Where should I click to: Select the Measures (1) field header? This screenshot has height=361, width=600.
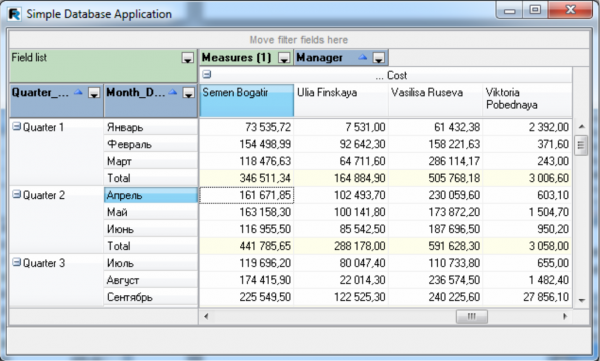[x=247, y=57]
